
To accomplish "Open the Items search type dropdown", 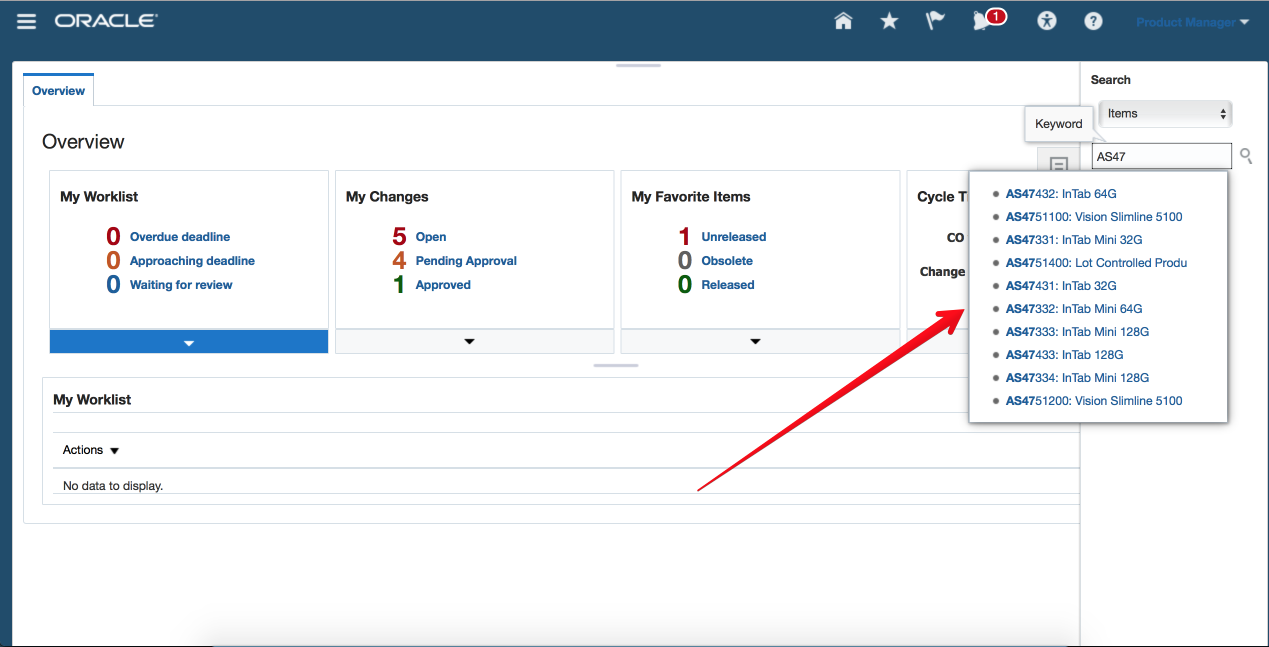I will point(1165,114).
